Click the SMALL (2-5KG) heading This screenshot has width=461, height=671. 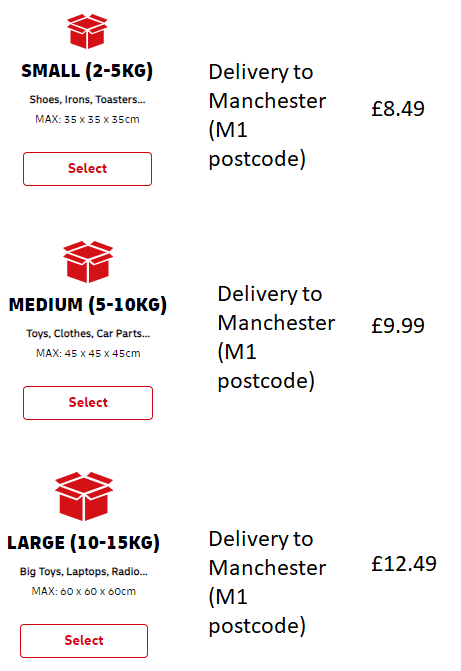[x=87, y=71]
